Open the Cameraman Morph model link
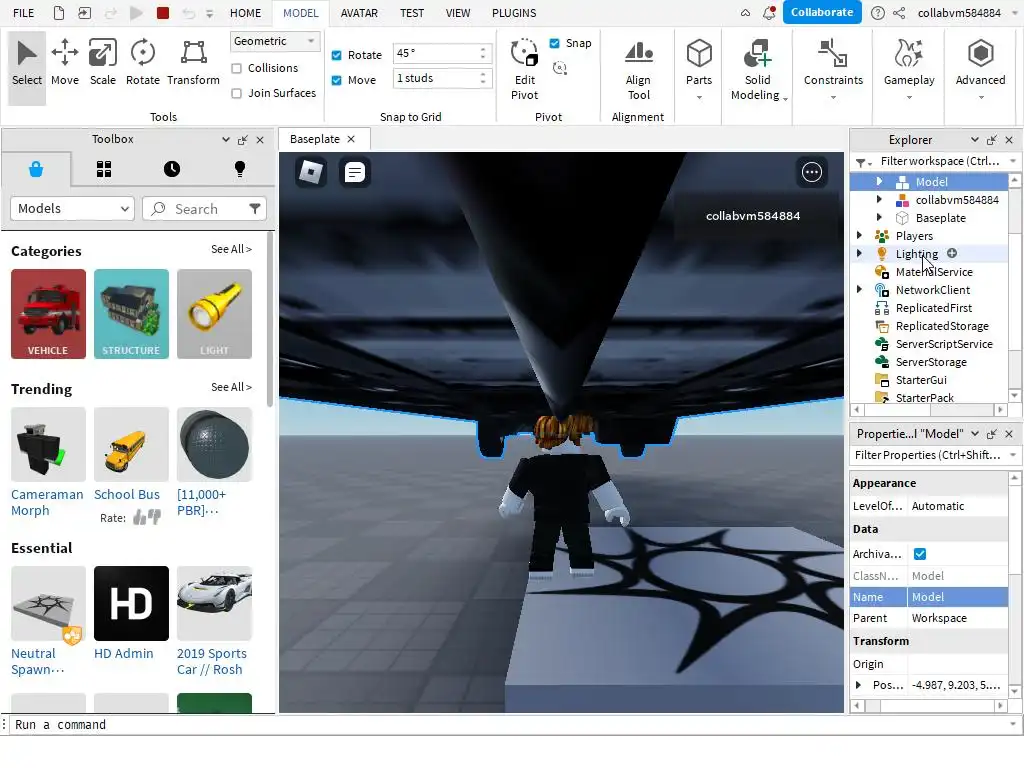The image size is (1024, 768). point(47,502)
